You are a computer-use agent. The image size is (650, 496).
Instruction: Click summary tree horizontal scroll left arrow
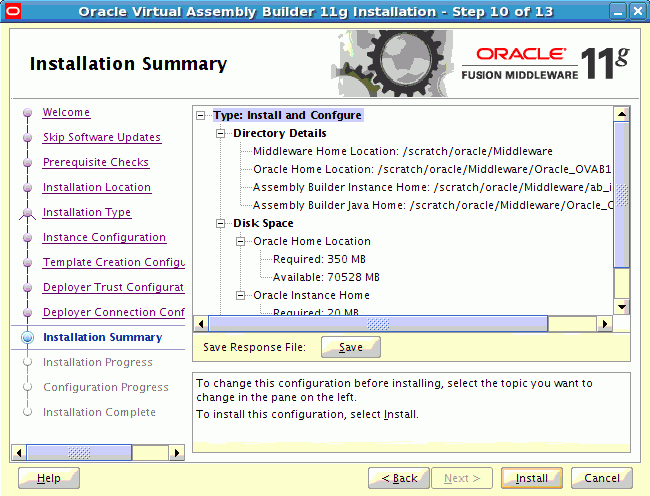pos(201,324)
